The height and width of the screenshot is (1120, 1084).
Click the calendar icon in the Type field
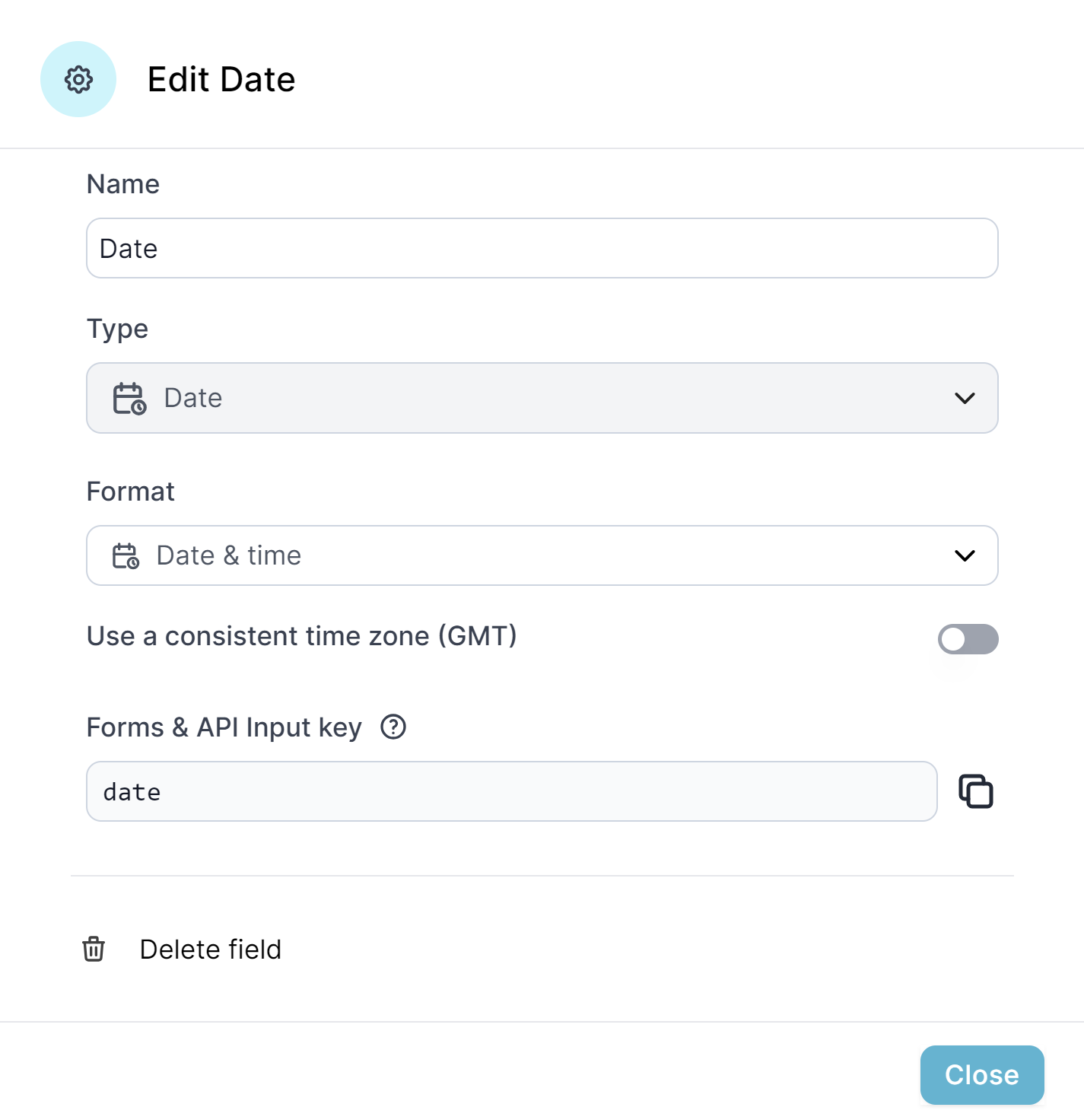[129, 399]
